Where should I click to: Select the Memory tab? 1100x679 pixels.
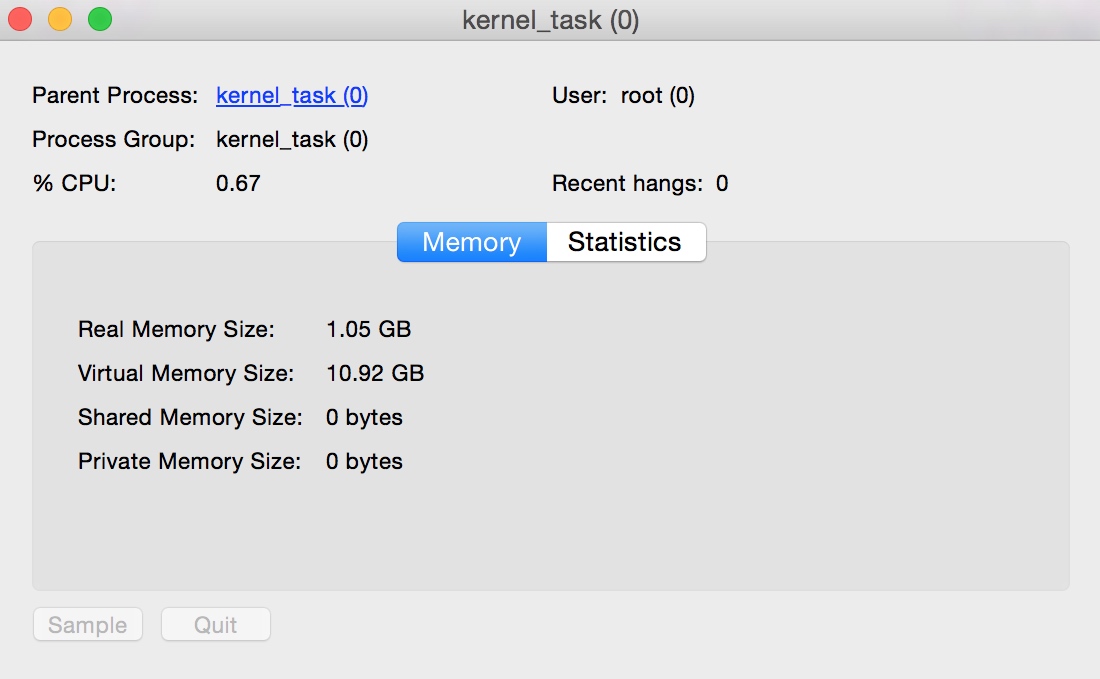pyautogui.click(x=471, y=241)
